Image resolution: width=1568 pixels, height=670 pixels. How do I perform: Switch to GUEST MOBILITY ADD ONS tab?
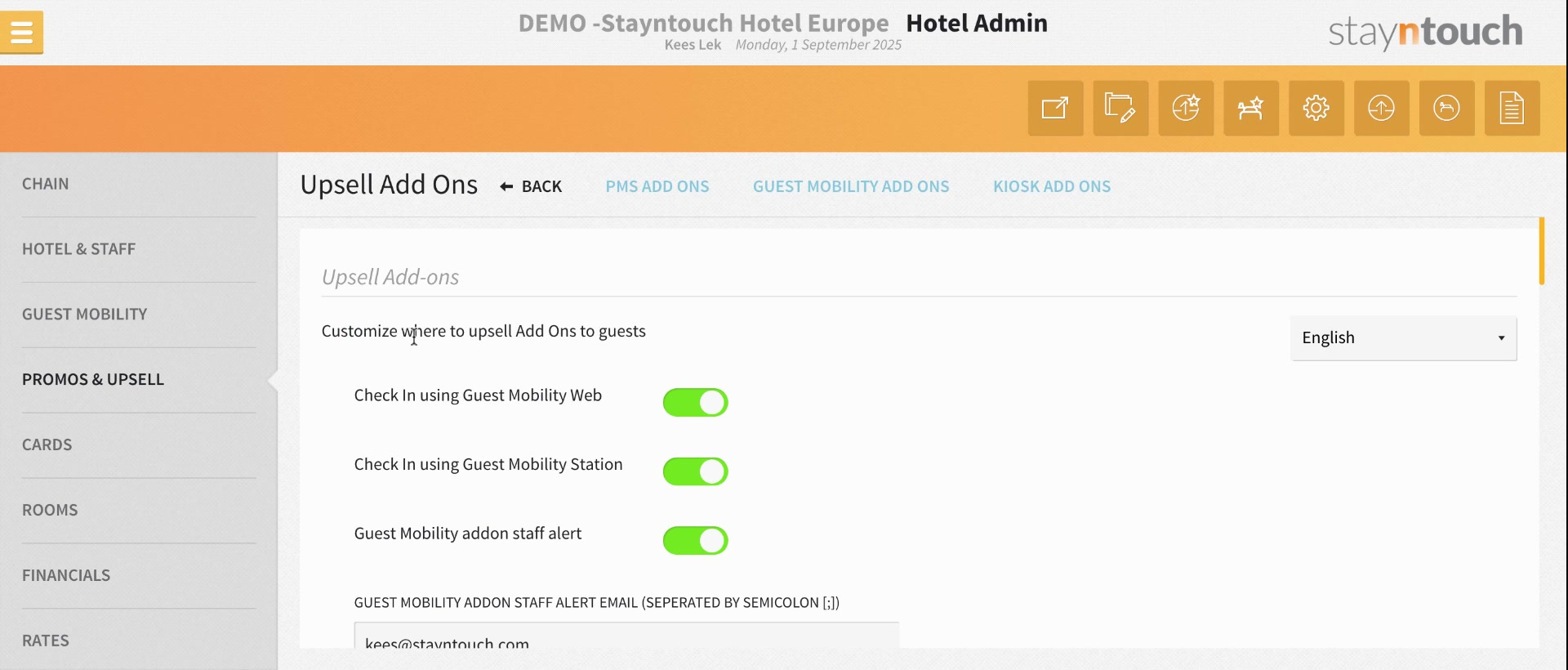point(851,186)
